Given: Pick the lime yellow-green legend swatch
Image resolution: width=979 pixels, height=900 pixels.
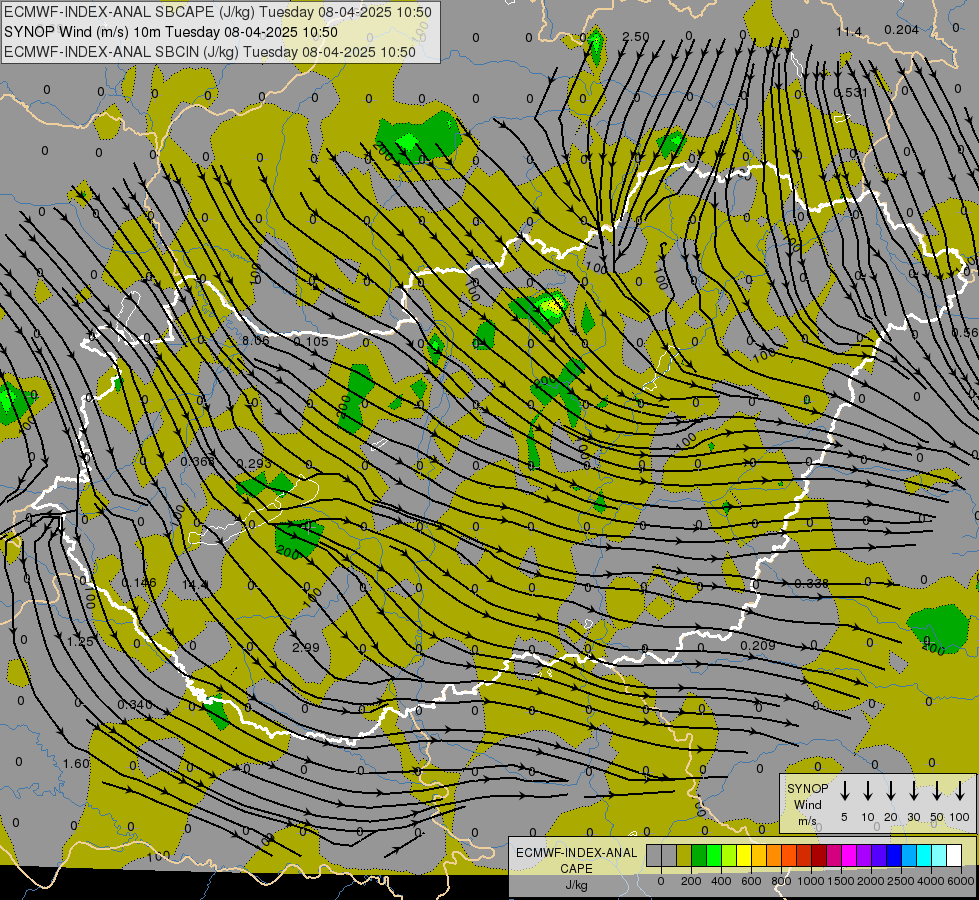Looking at the screenshot, I should [729, 855].
